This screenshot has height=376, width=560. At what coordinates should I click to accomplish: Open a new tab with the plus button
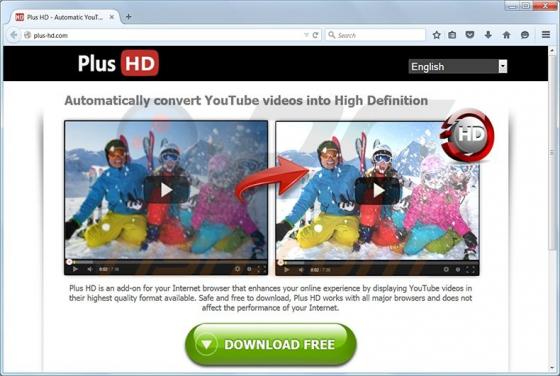tap(129, 16)
